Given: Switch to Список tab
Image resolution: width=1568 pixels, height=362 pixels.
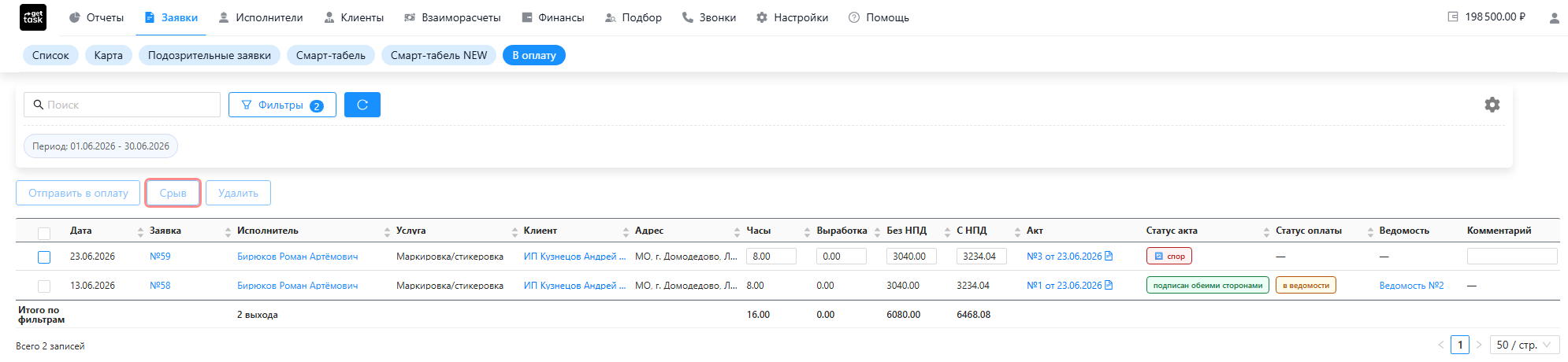Looking at the screenshot, I should [x=51, y=55].
